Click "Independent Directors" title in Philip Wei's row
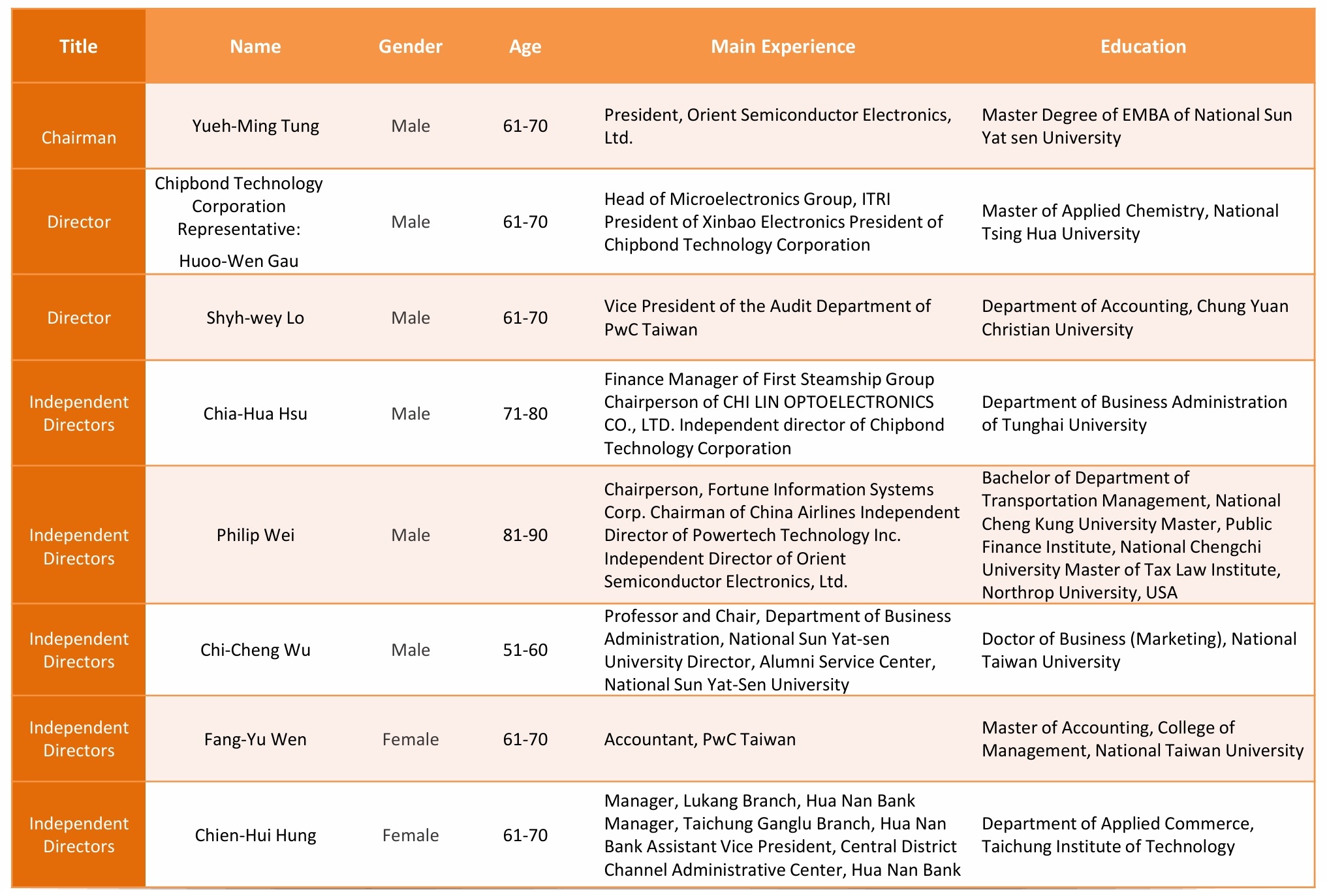This screenshot has width=1327, height=896. point(79,547)
